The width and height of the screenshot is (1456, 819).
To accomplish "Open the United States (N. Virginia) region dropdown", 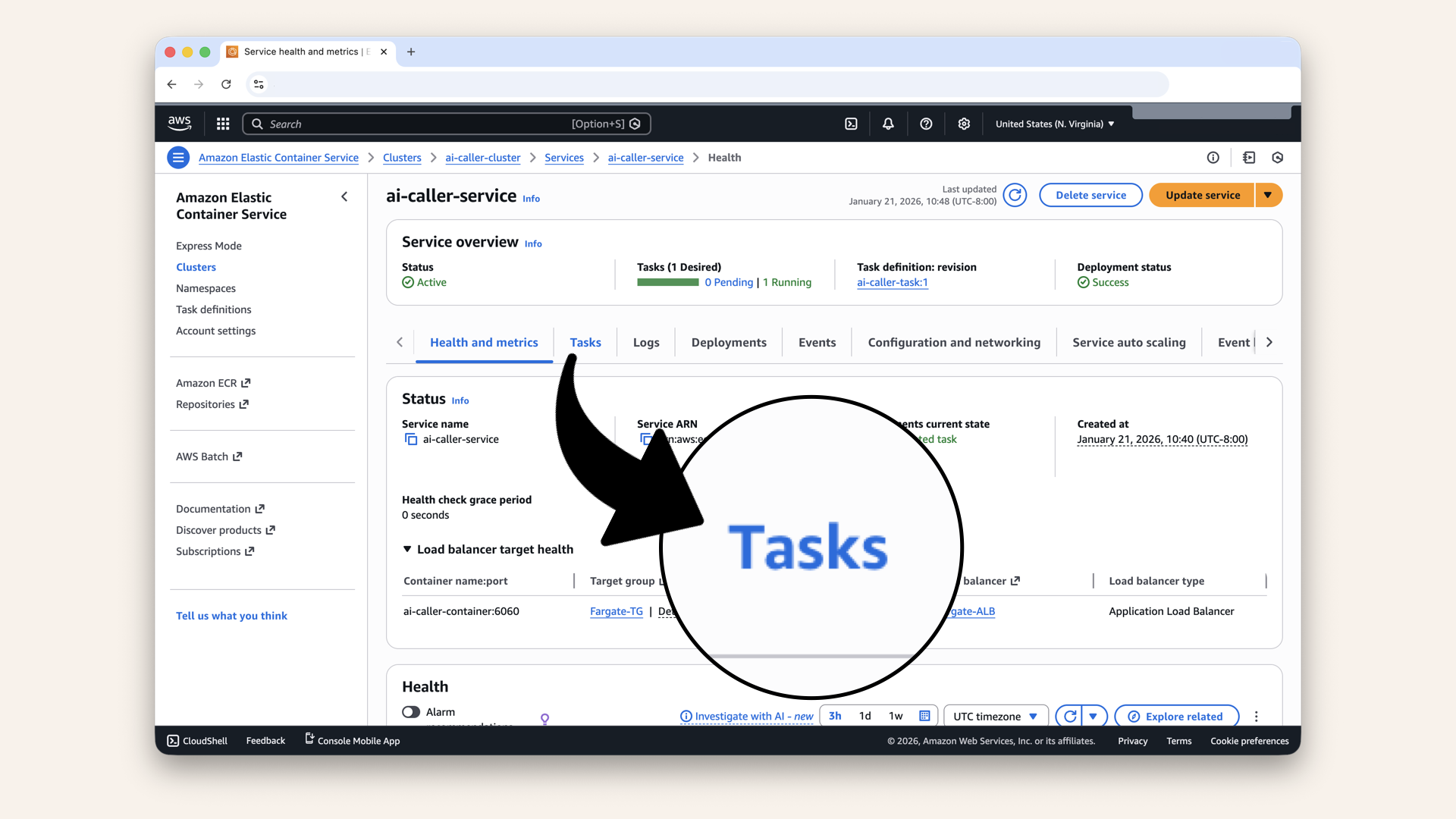I will point(1054,124).
